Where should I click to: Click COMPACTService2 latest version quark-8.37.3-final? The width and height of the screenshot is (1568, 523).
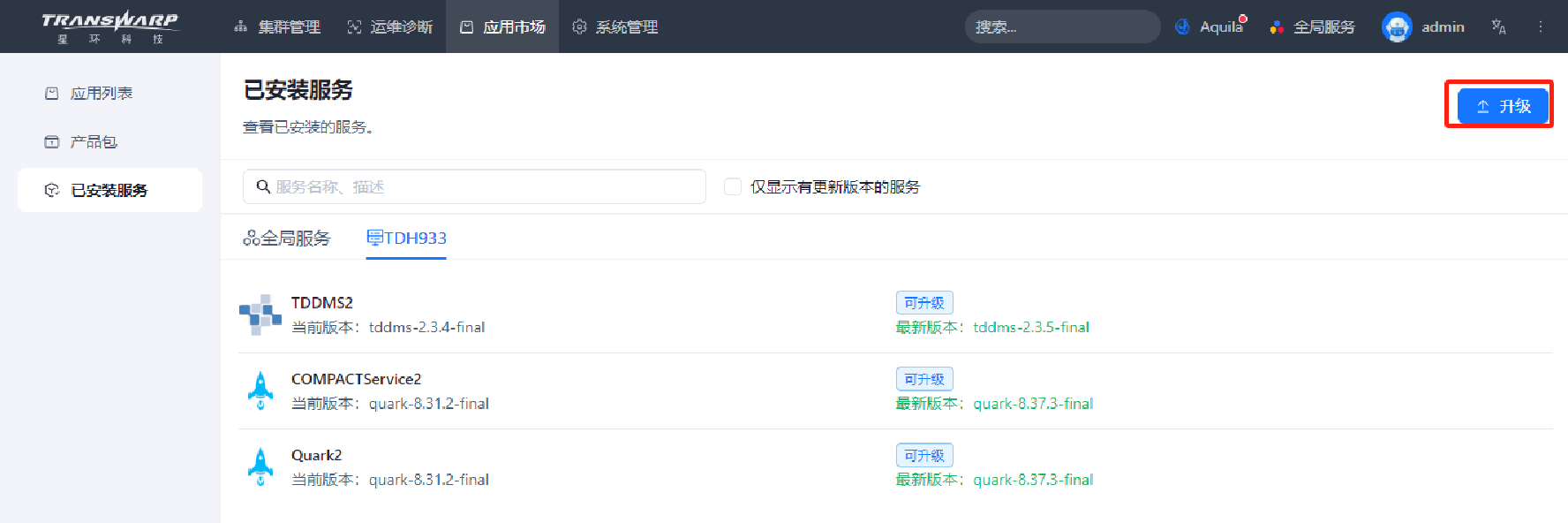(1033, 404)
